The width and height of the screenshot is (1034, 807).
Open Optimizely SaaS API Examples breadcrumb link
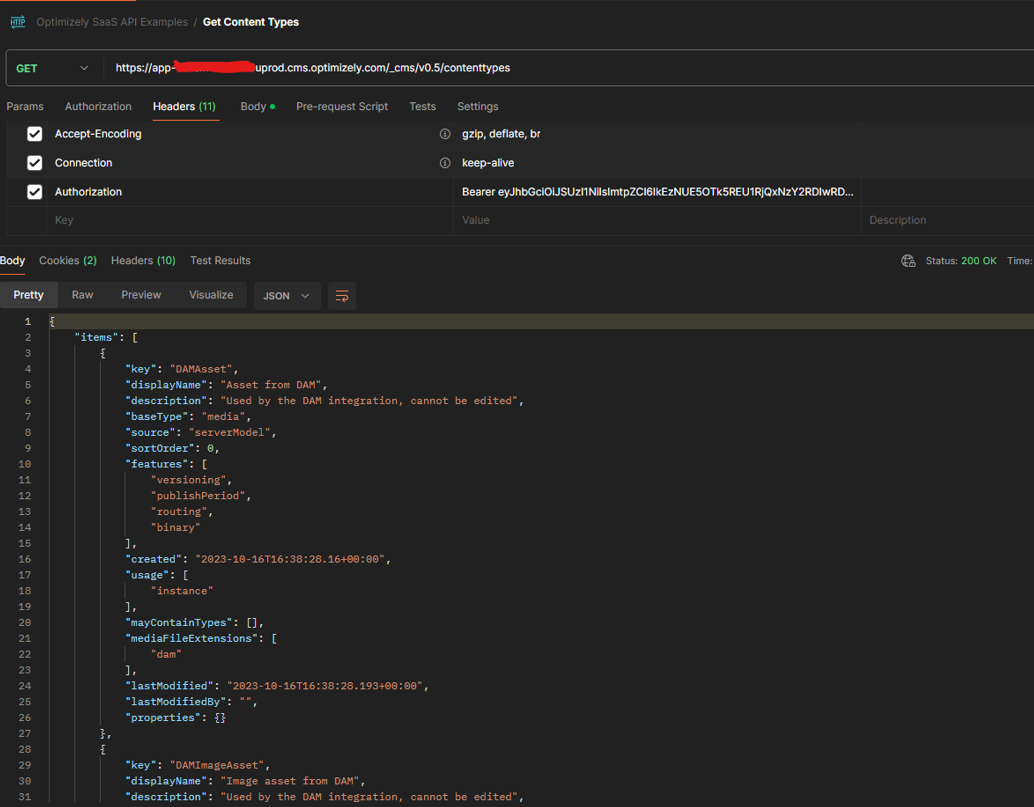tap(112, 22)
